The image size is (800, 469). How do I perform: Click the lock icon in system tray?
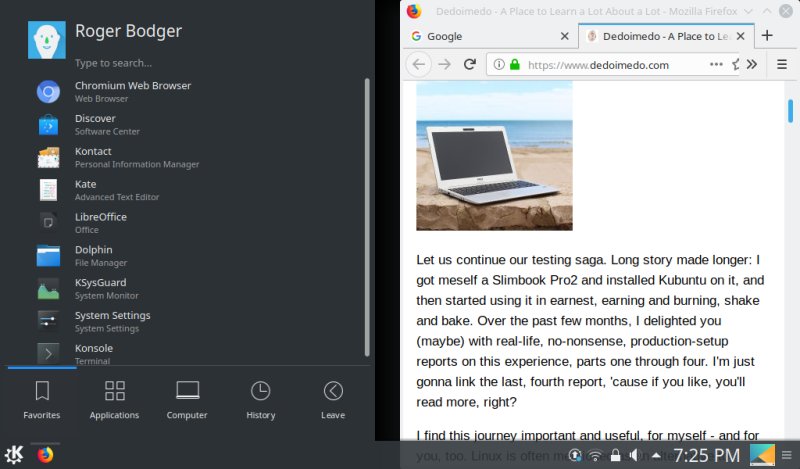coord(616,455)
